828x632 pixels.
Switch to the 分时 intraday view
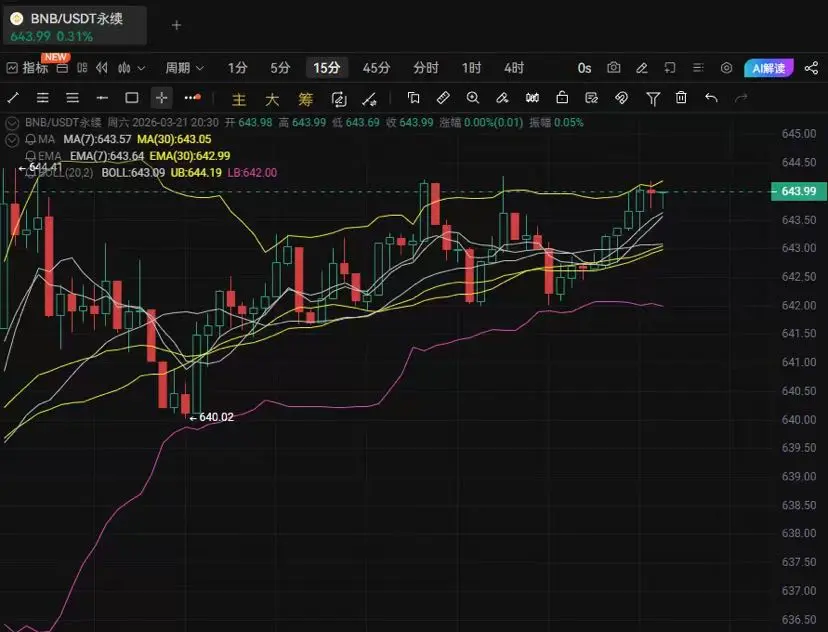point(426,68)
